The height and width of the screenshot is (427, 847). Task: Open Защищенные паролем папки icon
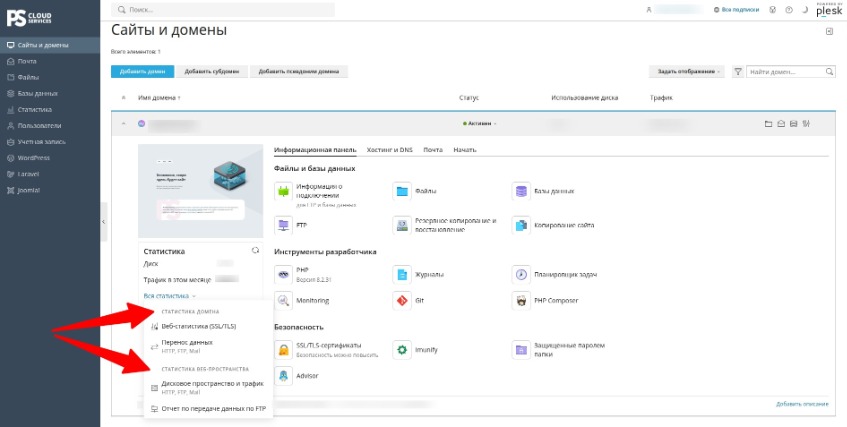(521, 350)
